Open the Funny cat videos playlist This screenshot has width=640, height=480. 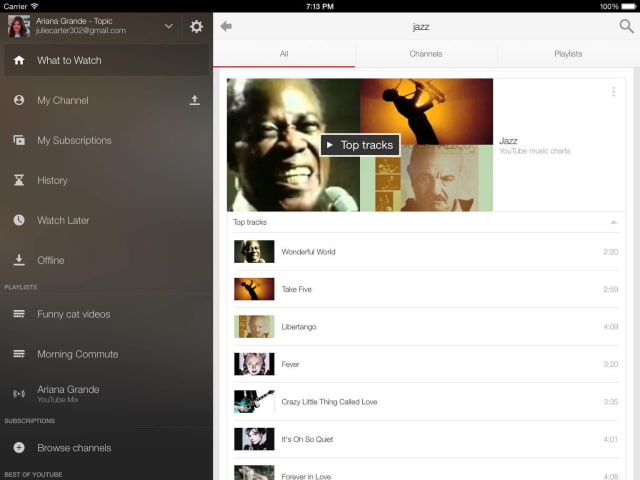(73, 314)
